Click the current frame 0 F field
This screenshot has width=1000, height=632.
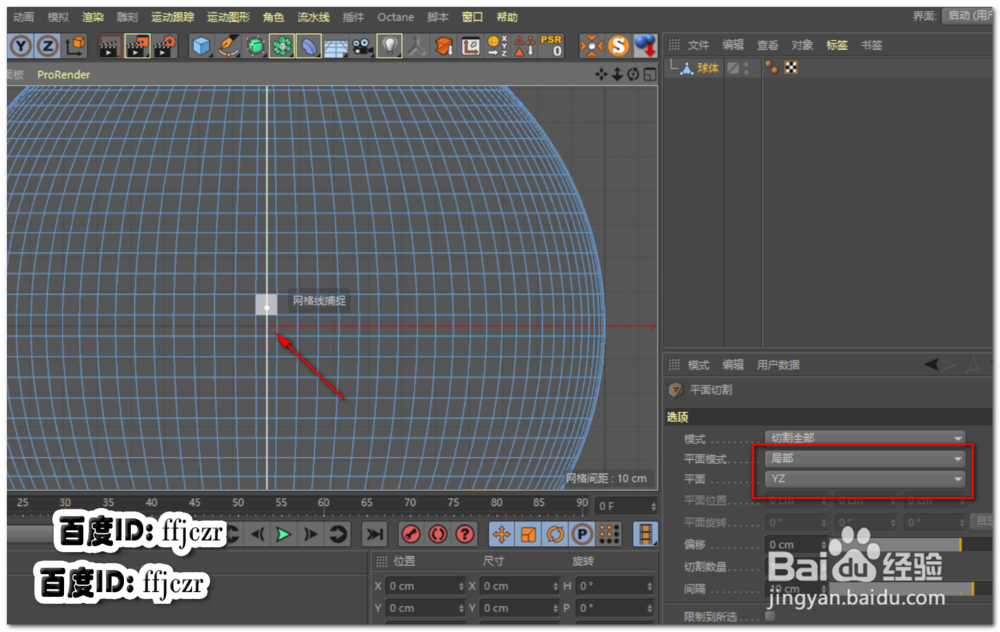626,506
